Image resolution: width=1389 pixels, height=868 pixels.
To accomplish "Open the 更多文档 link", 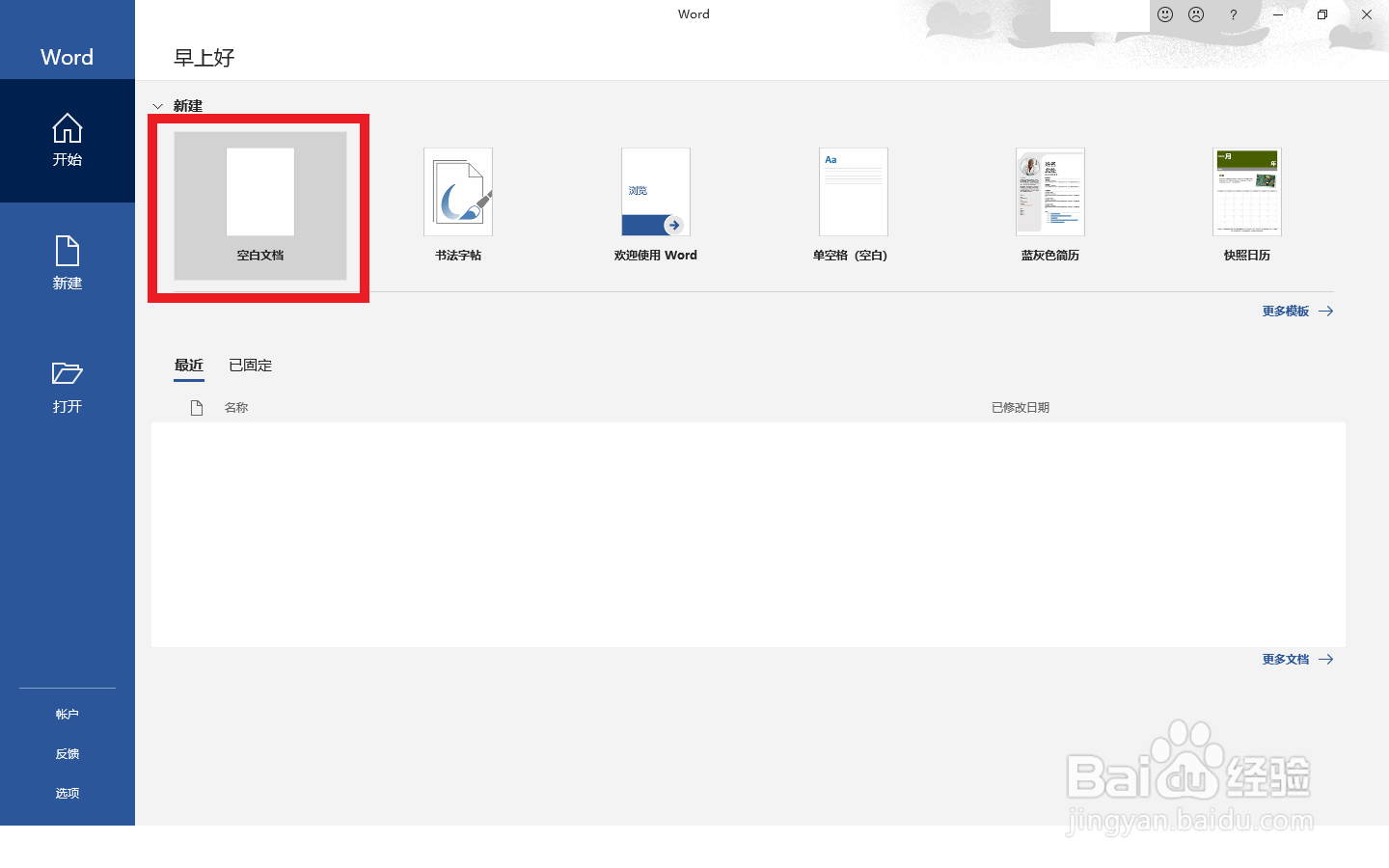I will (1297, 660).
